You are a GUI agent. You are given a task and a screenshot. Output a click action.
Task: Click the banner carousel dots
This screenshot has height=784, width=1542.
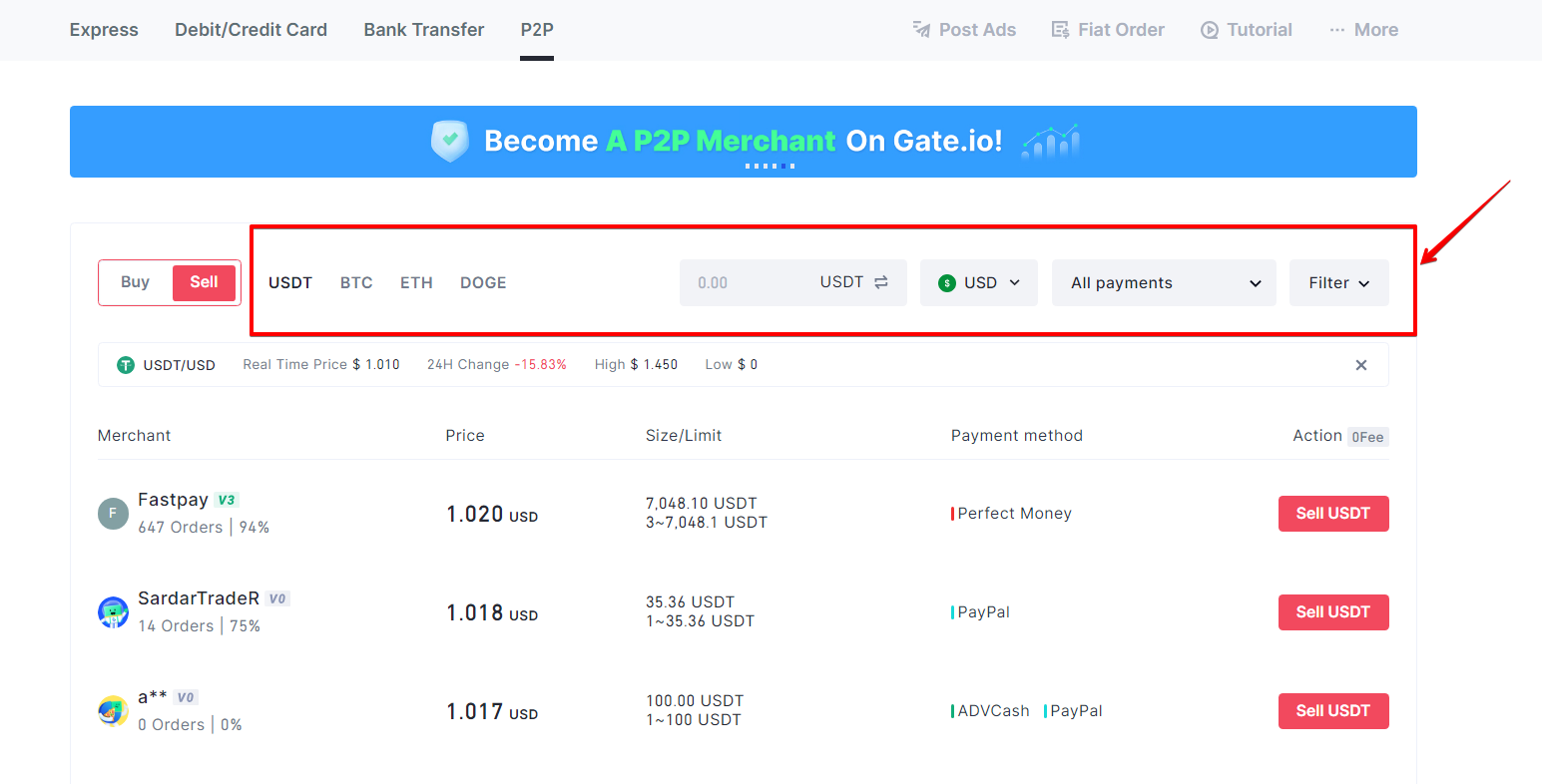(x=771, y=166)
